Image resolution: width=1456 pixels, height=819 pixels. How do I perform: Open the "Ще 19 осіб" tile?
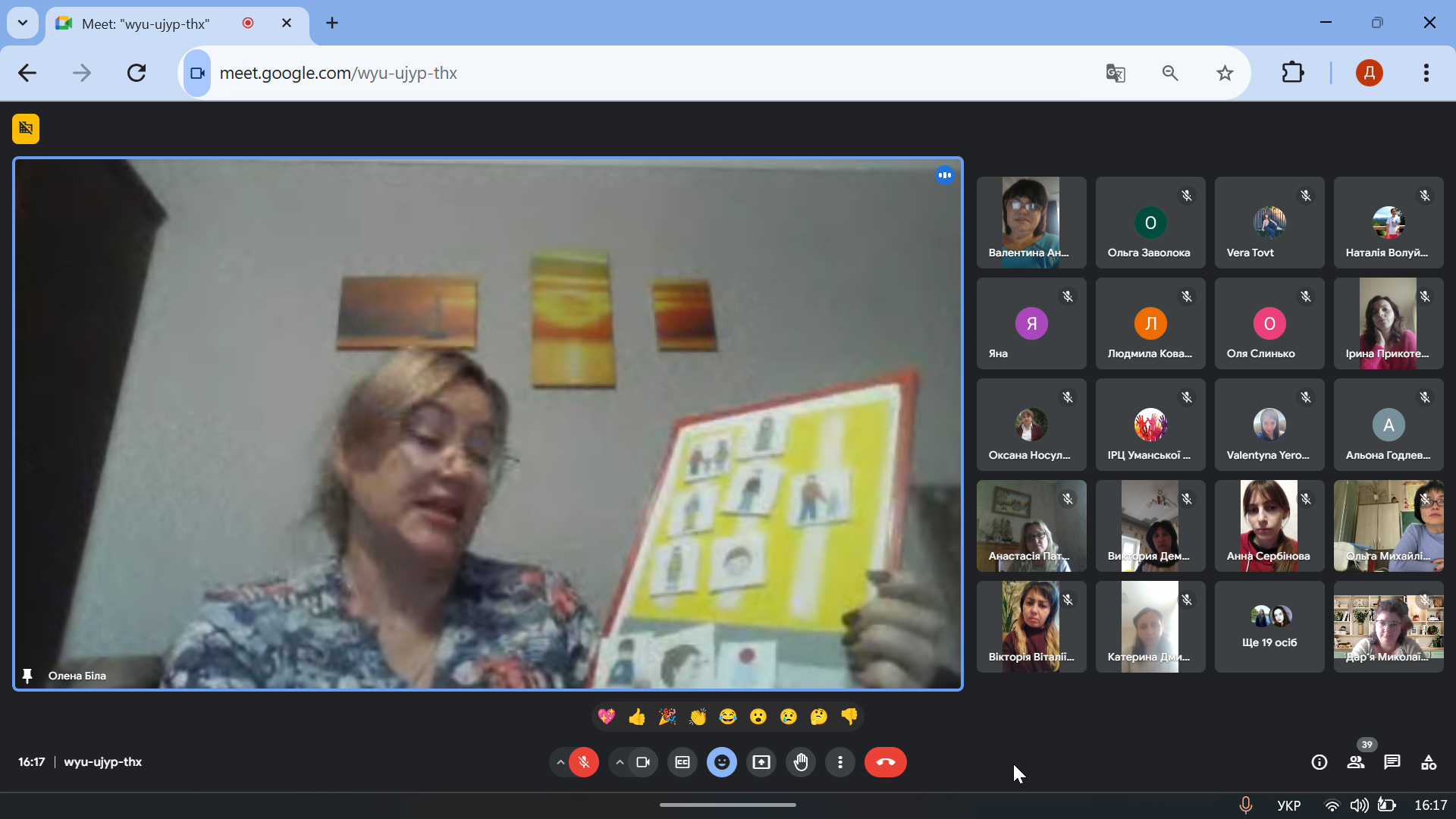(x=1269, y=626)
